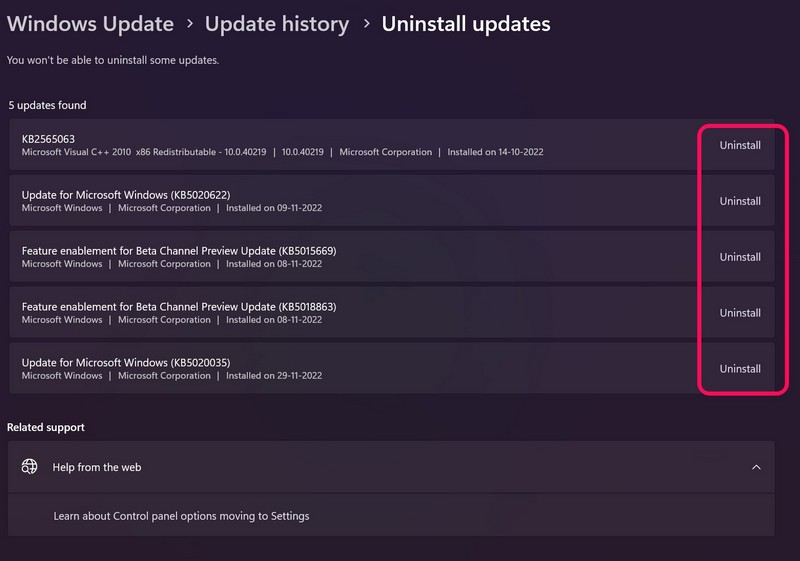Select the Feature enablement (KB5015669) title text
The height and width of the screenshot is (561, 800).
click(x=178, y=250)
